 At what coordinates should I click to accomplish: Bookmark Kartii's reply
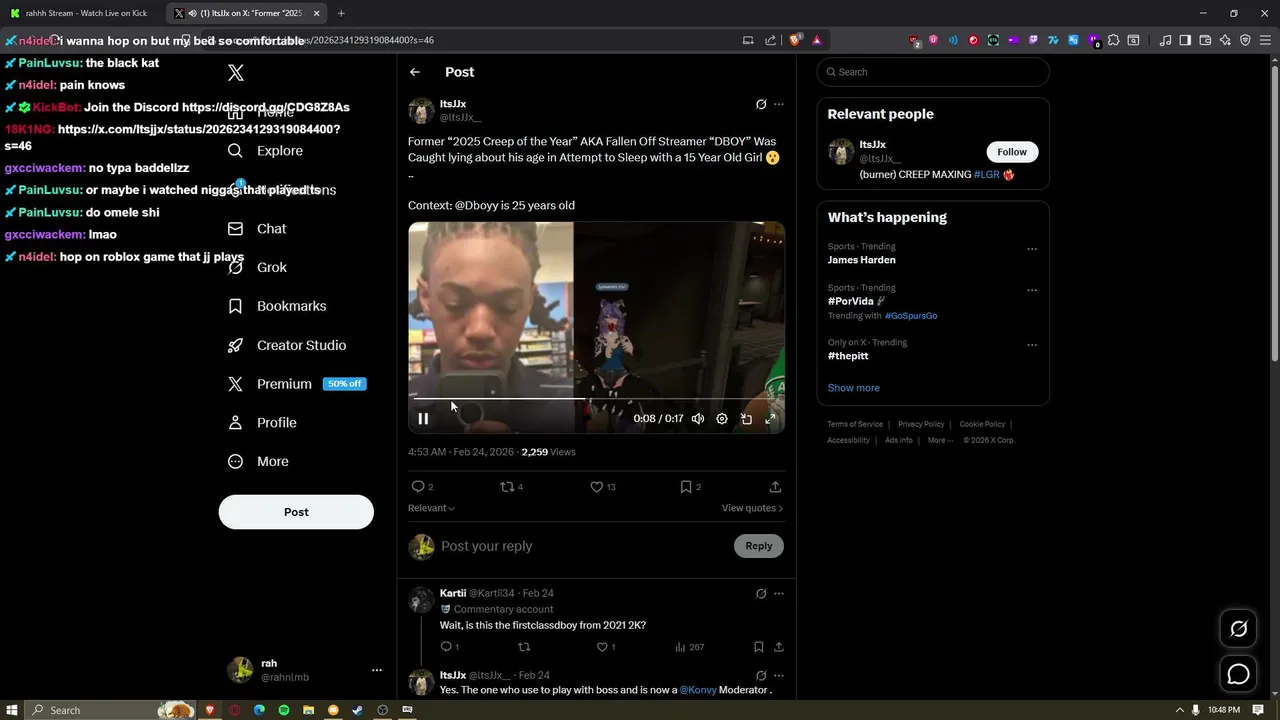pos(759,647)
